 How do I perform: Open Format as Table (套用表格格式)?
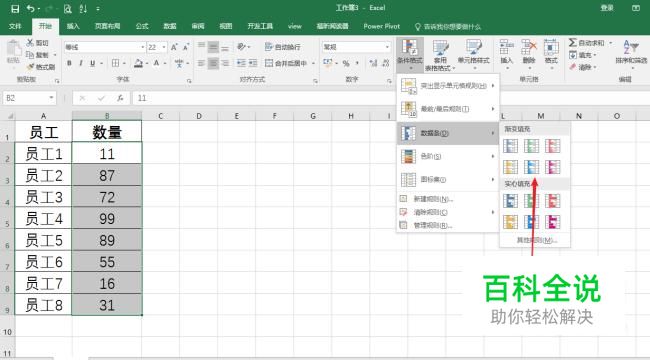tap(440, 55)
